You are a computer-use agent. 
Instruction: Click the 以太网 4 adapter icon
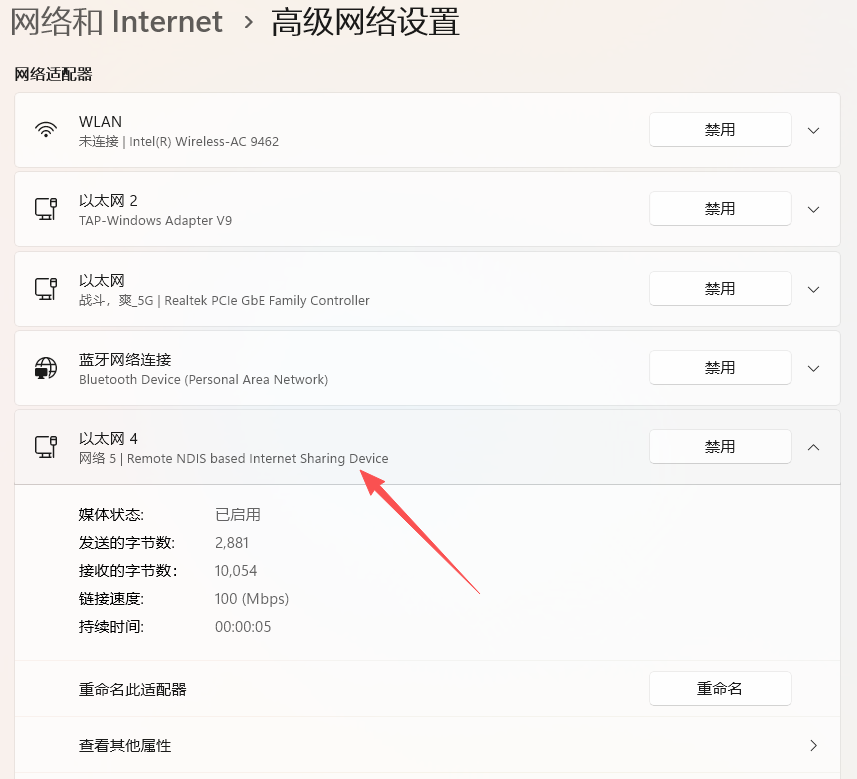[46, 446]
